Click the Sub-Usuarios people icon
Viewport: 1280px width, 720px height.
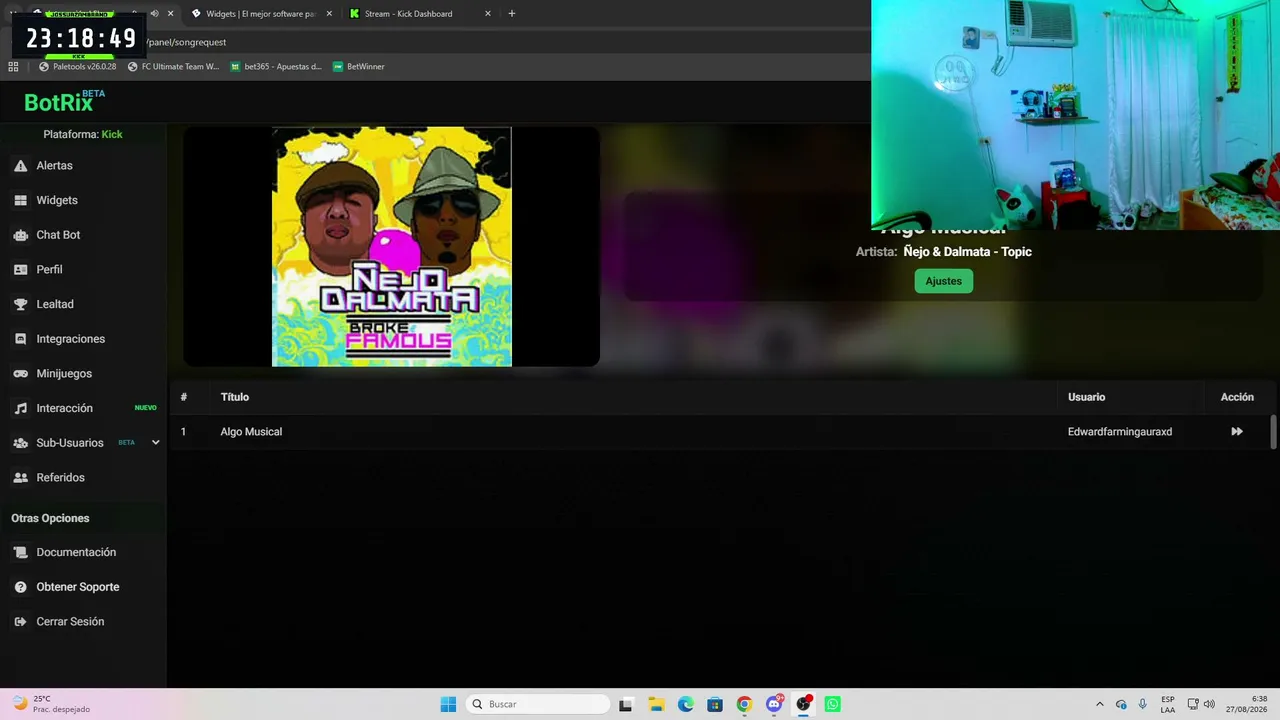tap(20, 443)
